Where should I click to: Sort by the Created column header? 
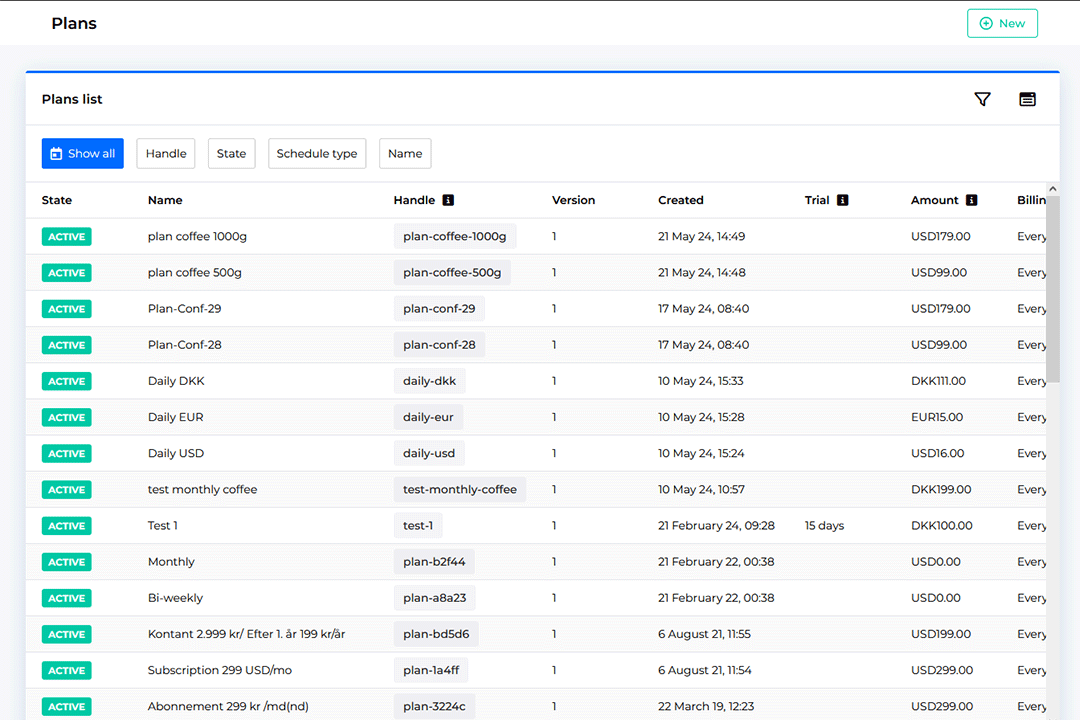click(x=681, y=200)
